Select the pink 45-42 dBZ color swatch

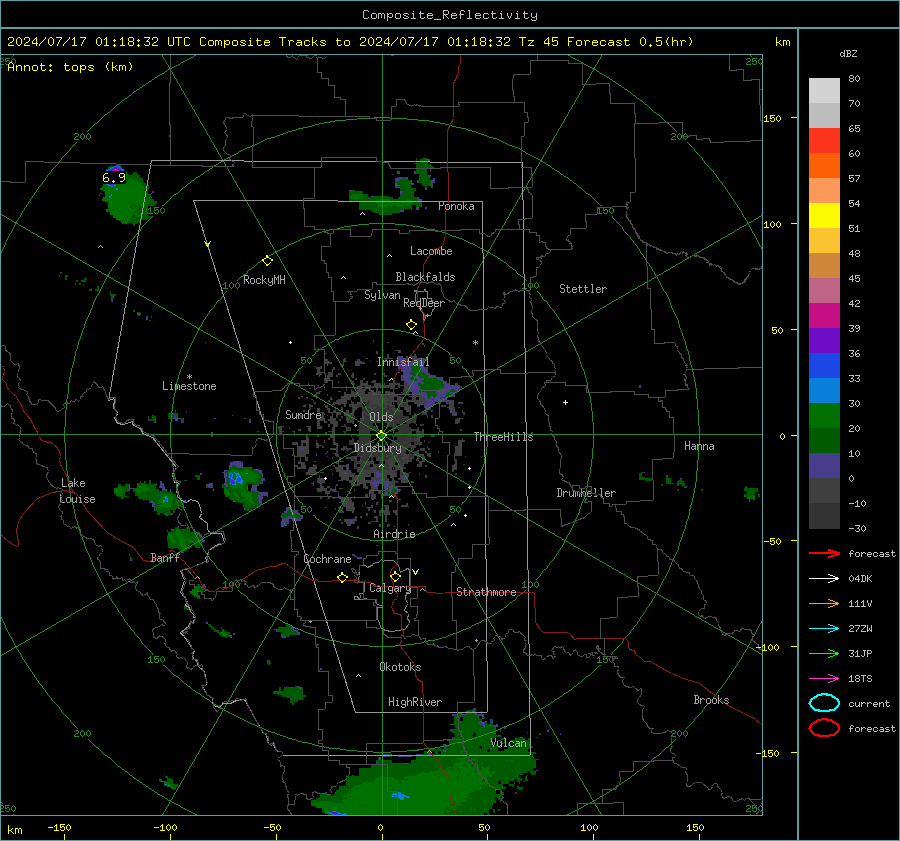click(824, 290)
